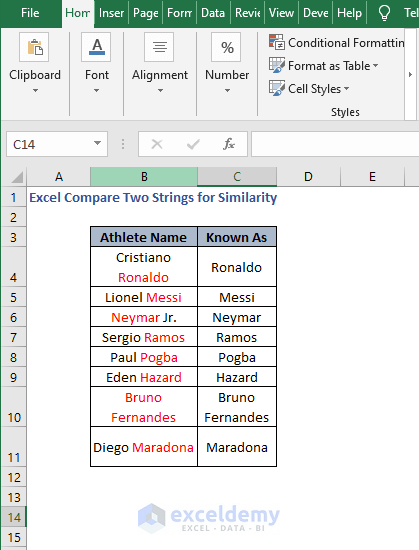The image size is (419, 550).
Task: Expand ribbon with the right arrow
Action: 410,74
